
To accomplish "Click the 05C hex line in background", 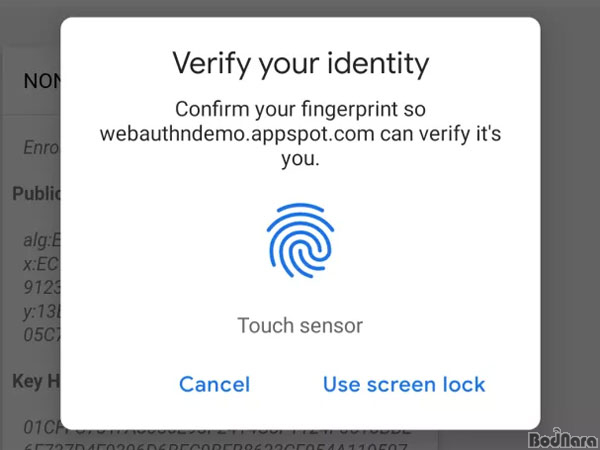I will pos(41,334).
